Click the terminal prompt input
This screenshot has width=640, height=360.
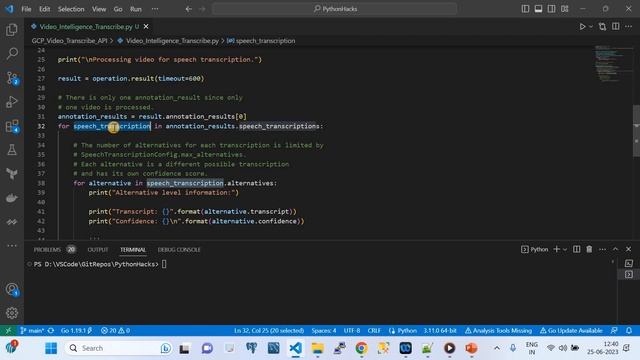[x=164, y=264]
